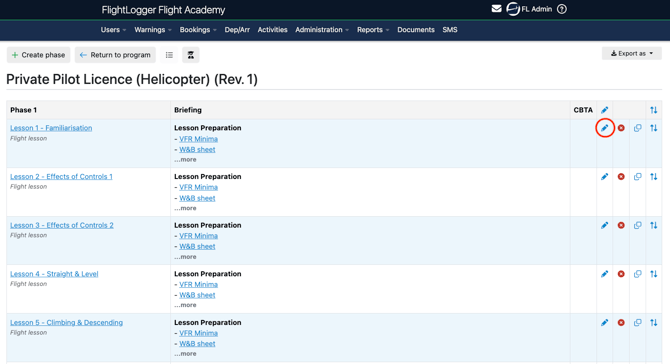
Task: Go to the Dep/Arr page
Action: pyautogui.click(x=237, y=29)
